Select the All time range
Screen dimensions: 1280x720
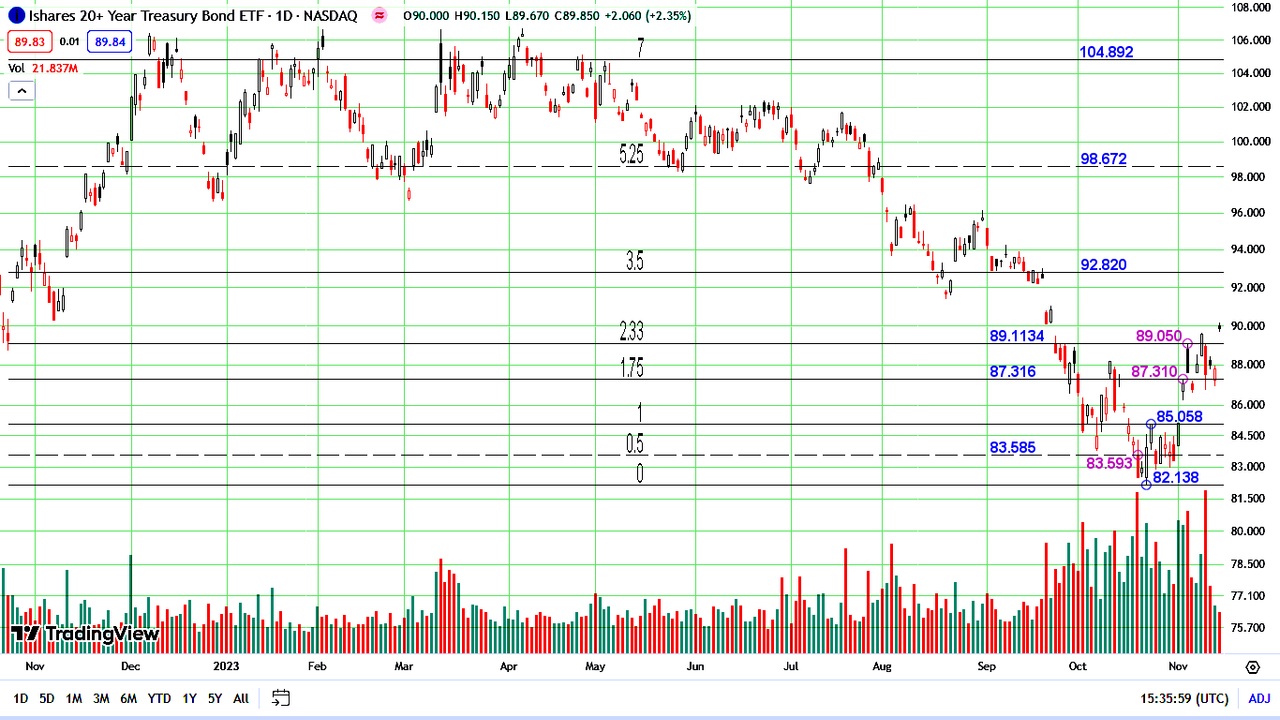point(241,698)
